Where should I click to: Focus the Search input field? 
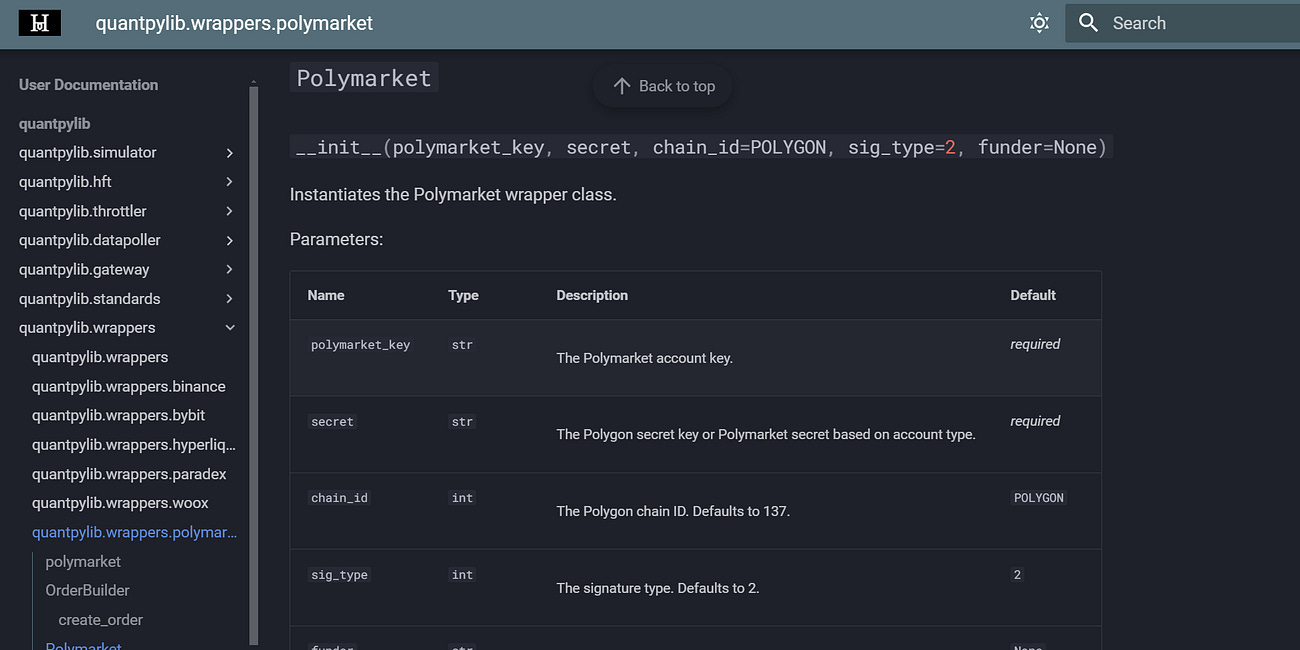tap(1182, 23)
